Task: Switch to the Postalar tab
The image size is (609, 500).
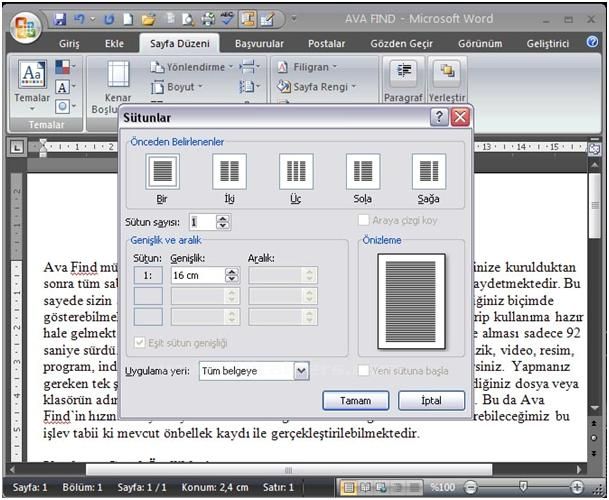Action: [326, 44]
